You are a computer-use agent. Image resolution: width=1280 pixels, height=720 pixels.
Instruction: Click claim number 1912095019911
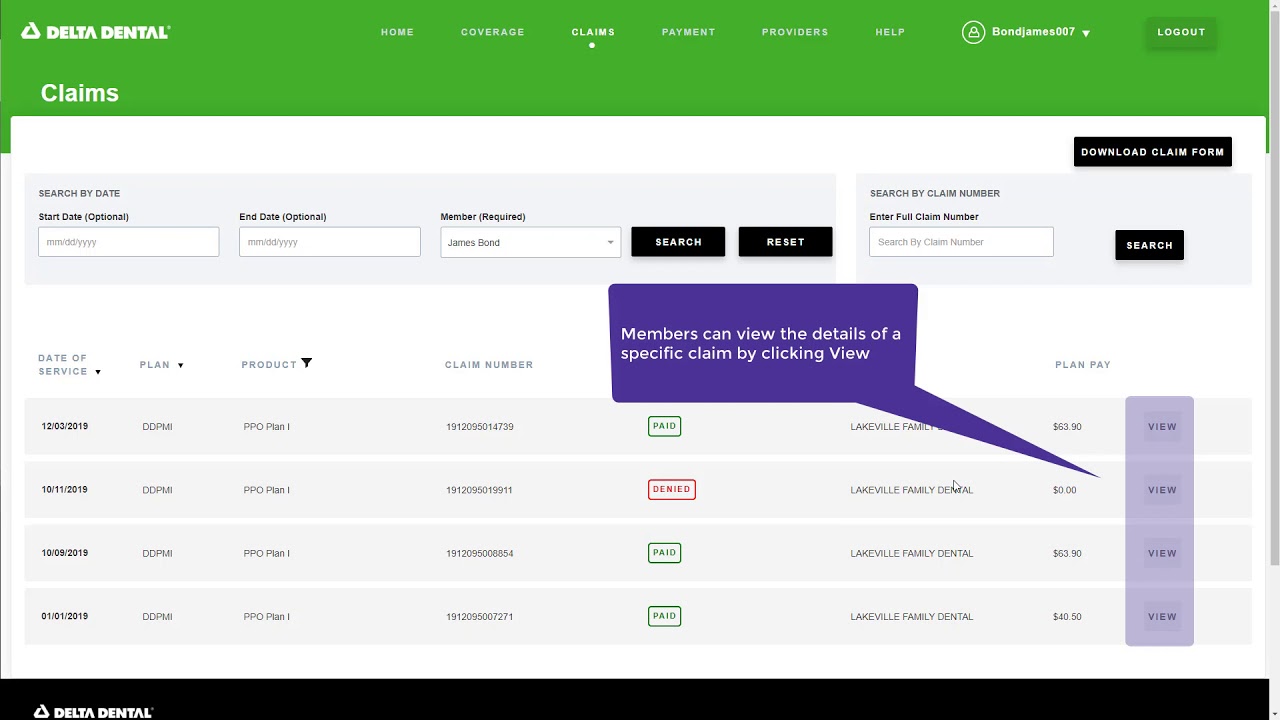click(x=479, y=490)
